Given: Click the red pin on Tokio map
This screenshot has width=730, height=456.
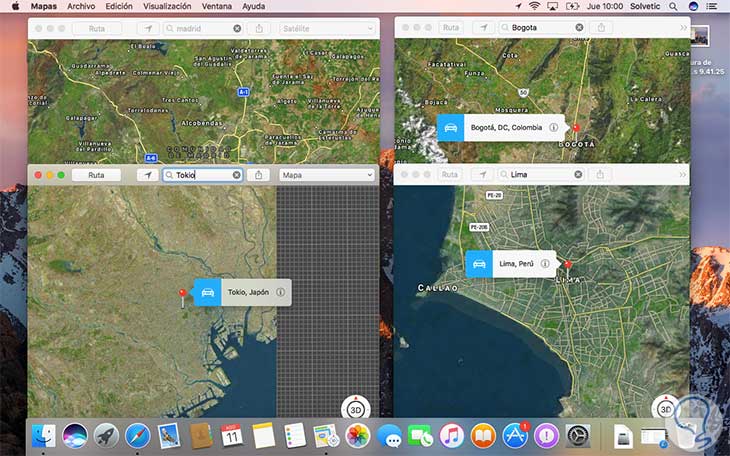Looking at the screenshot, I should click(182, 294).
